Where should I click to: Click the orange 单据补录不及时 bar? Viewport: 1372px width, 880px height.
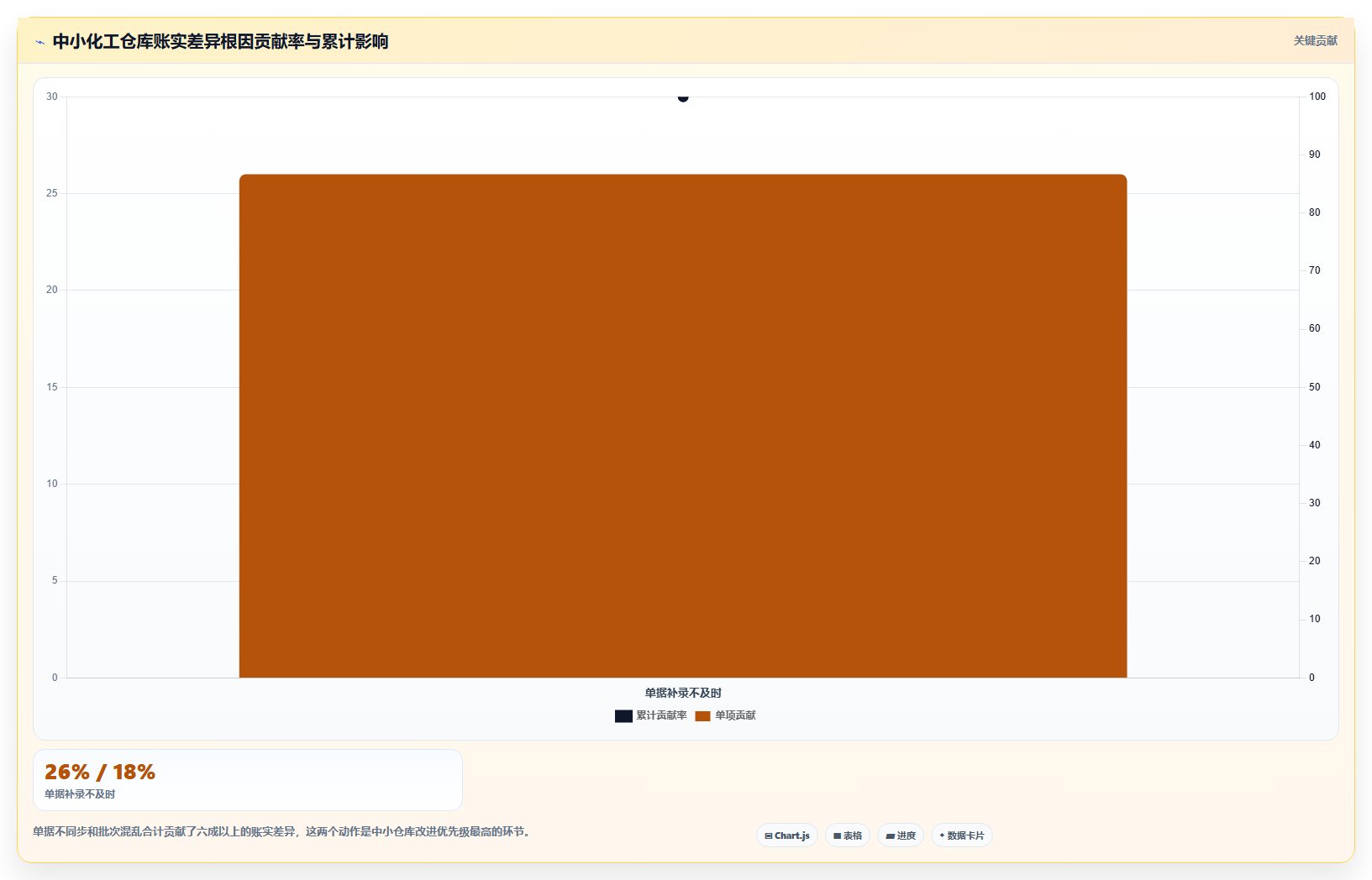[683, 426]
